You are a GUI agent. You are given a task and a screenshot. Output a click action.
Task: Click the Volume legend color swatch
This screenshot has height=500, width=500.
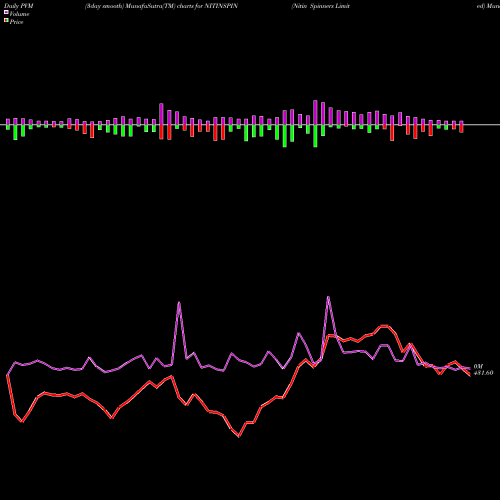6,13
